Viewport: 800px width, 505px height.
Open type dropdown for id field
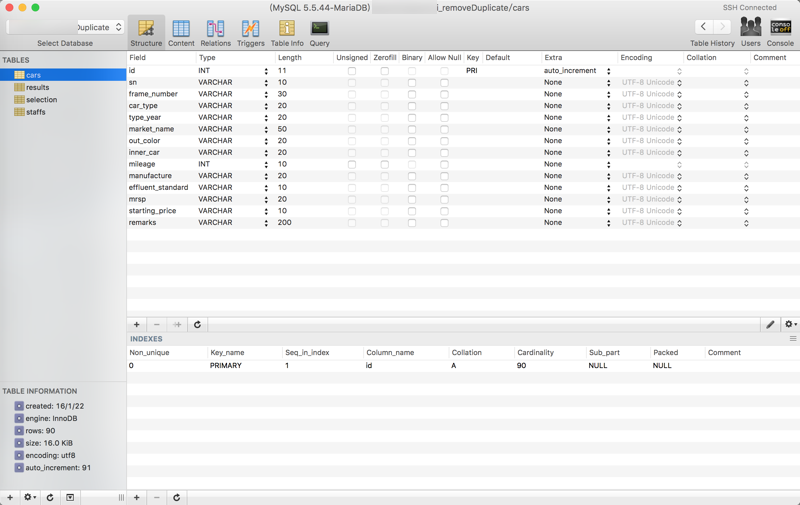[266, 71]
